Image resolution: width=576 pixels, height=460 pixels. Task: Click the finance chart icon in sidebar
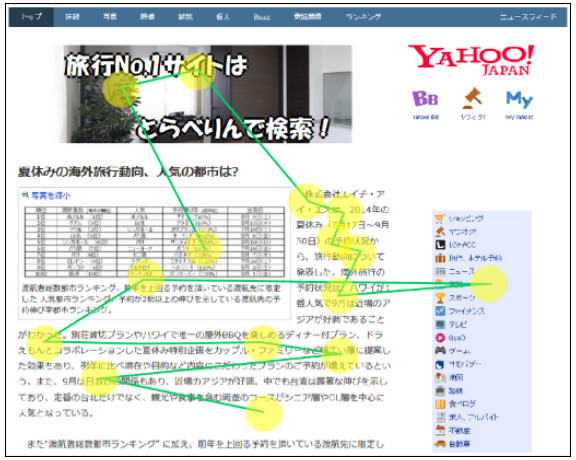point(440,311)
